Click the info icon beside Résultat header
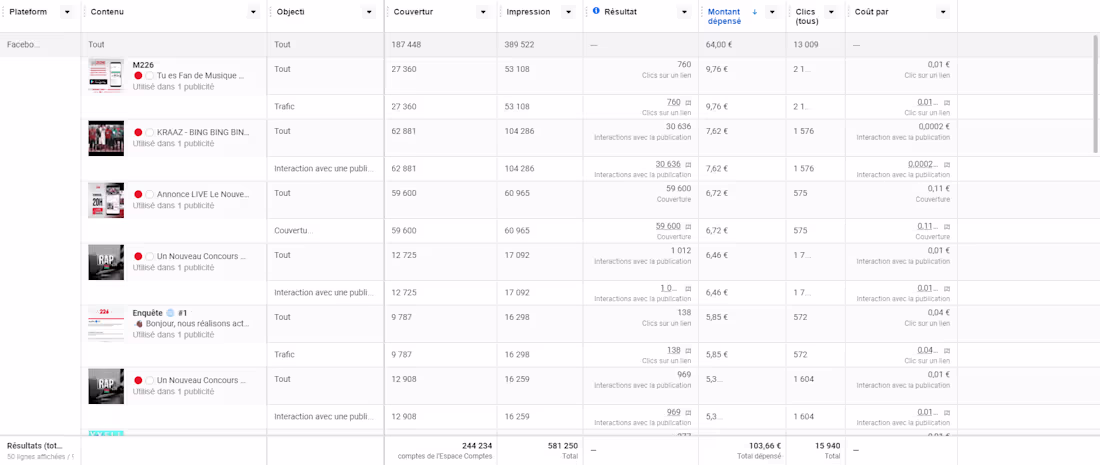Image resolution: width=1100 pixels, height=465 pixels. click(596, 11)
